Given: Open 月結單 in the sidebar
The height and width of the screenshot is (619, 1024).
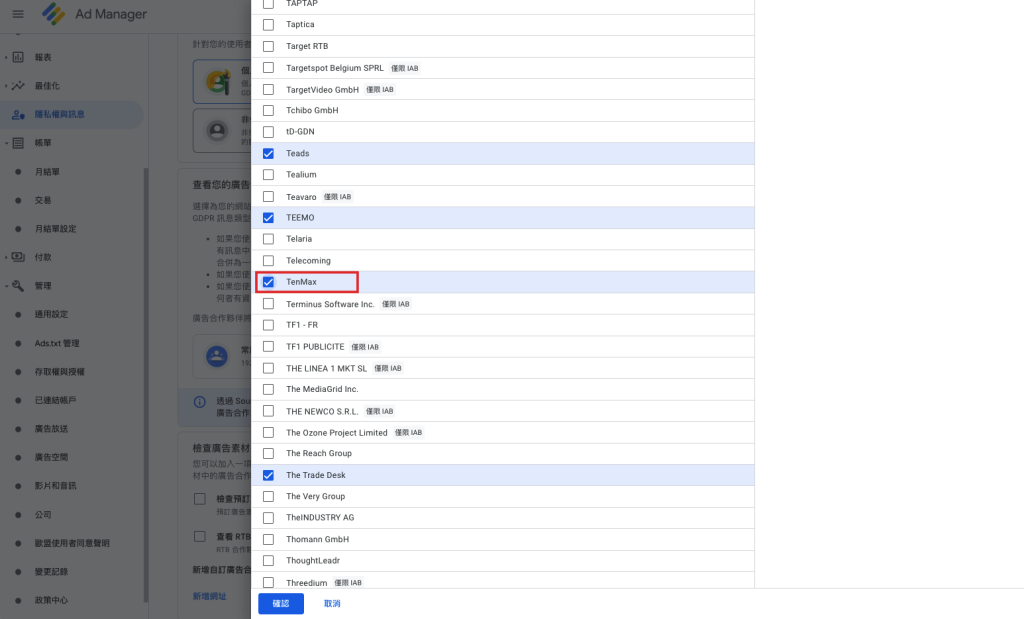Looking at the screenshot, I should 47,172.
